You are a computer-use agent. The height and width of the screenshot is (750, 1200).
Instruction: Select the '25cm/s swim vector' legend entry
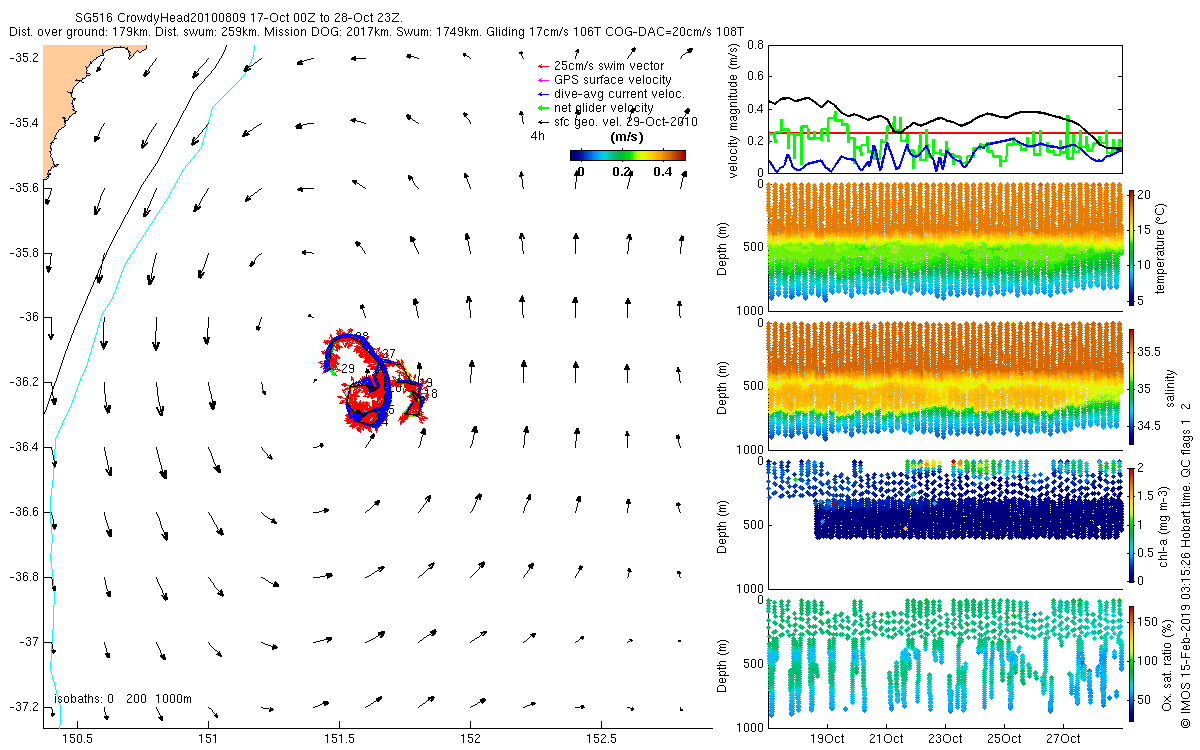pos(607,65)
